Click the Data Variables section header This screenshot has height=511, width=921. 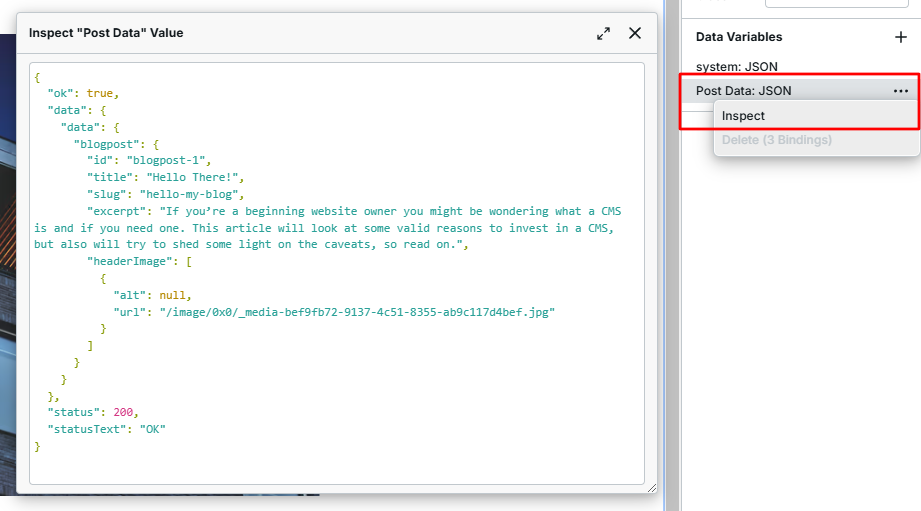(739, 37)
